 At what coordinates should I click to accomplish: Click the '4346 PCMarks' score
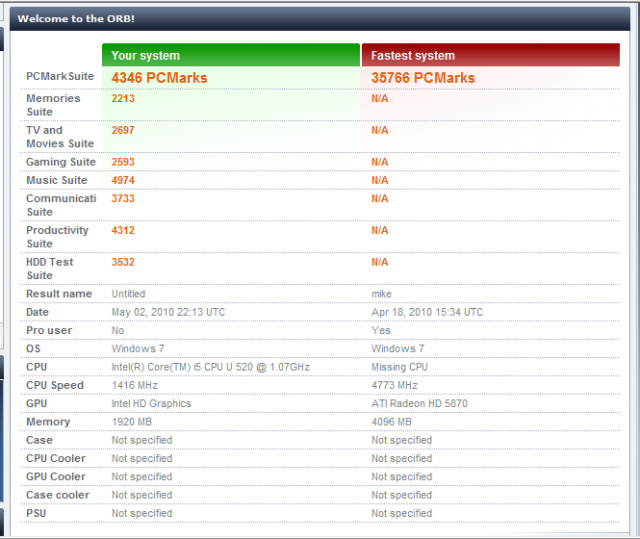point(160,78)
